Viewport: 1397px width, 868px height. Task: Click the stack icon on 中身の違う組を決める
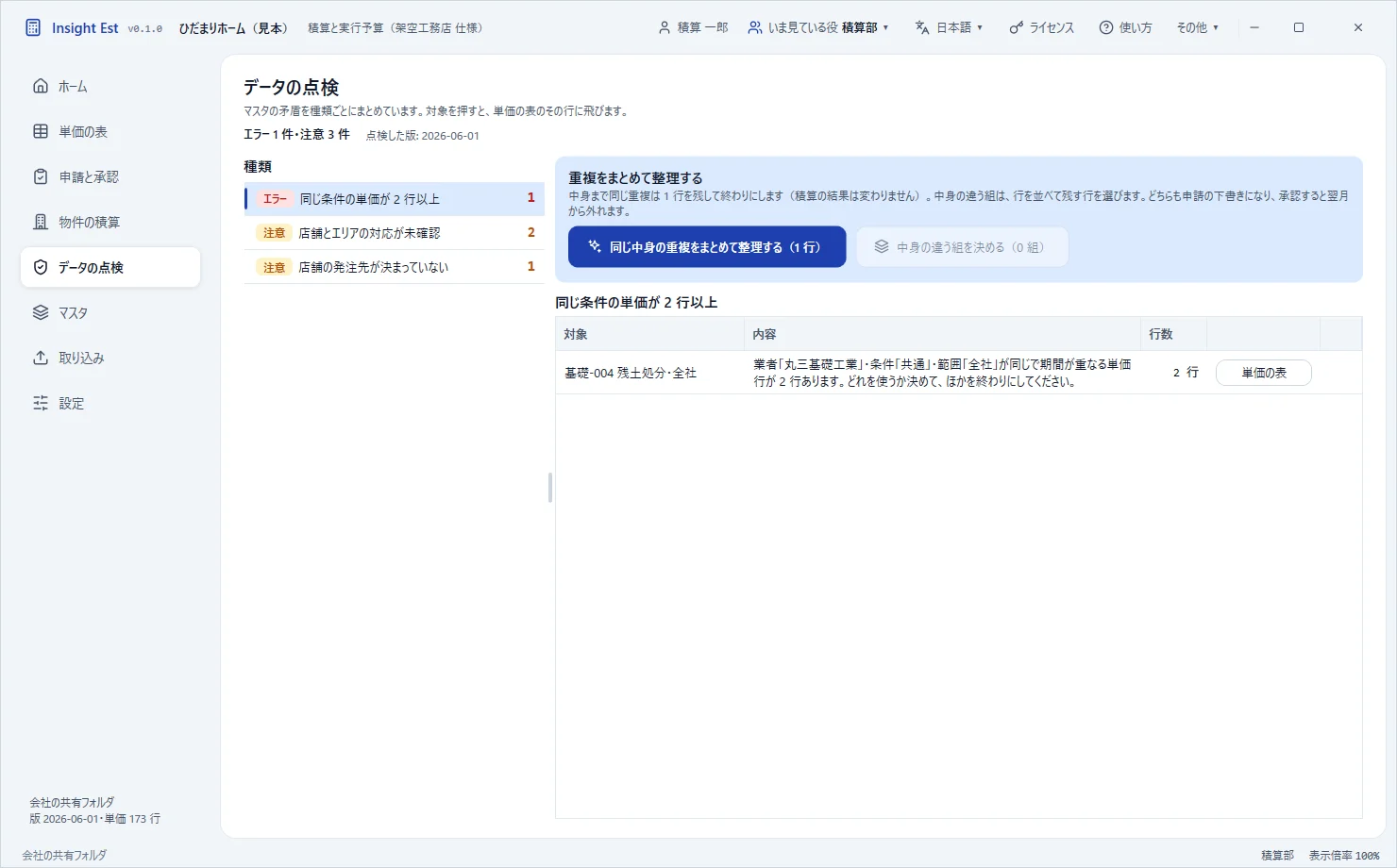click(881, 246)
